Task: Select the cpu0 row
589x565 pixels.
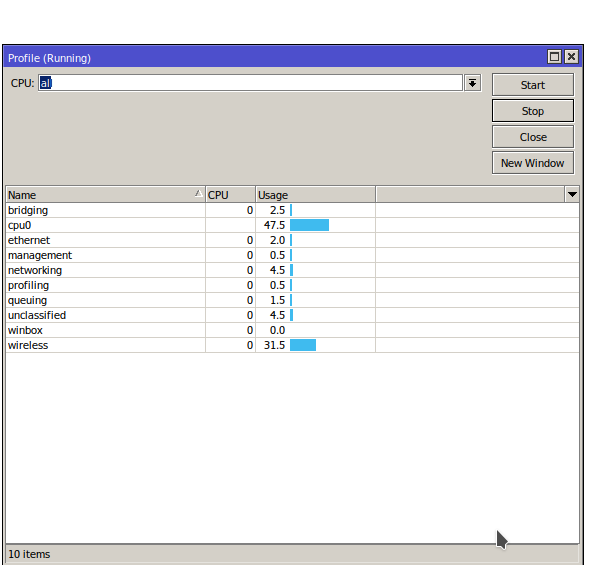Action: pyautogui.click(x=292, y=225)
